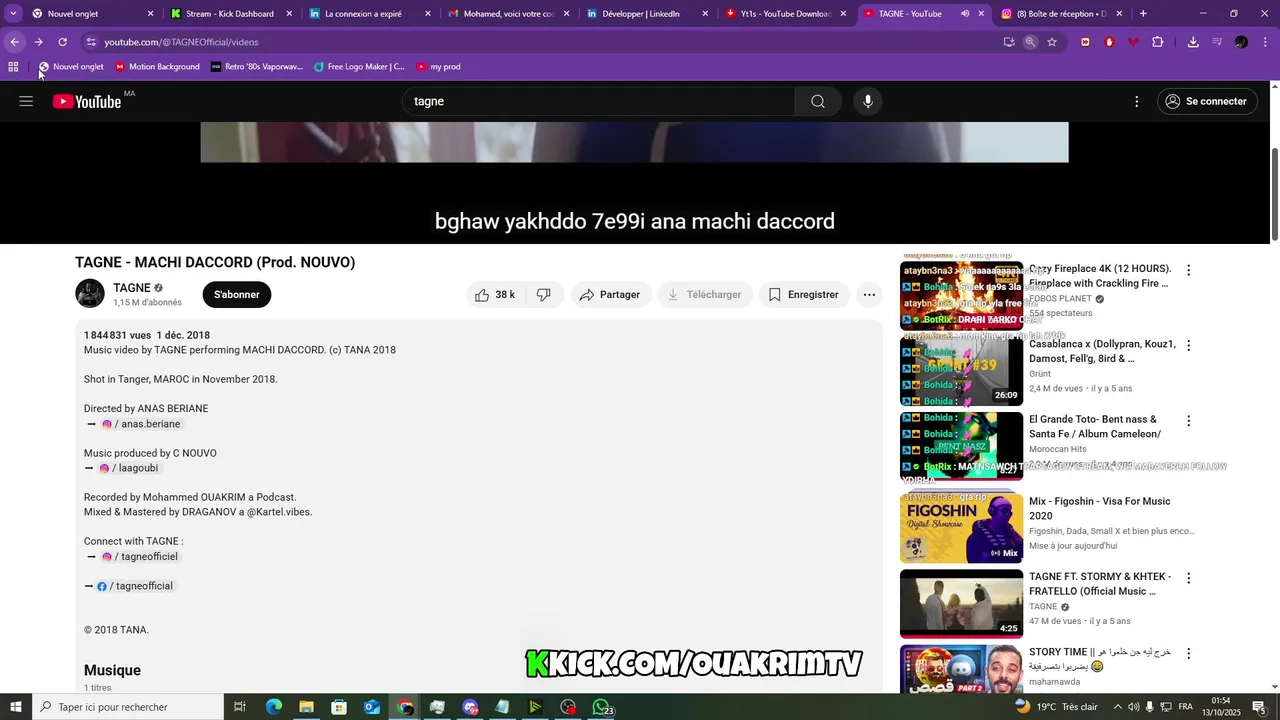
Task: Open the Free Logo Maker bookmark
Action: pyautogui.click(x=359, y=67)
